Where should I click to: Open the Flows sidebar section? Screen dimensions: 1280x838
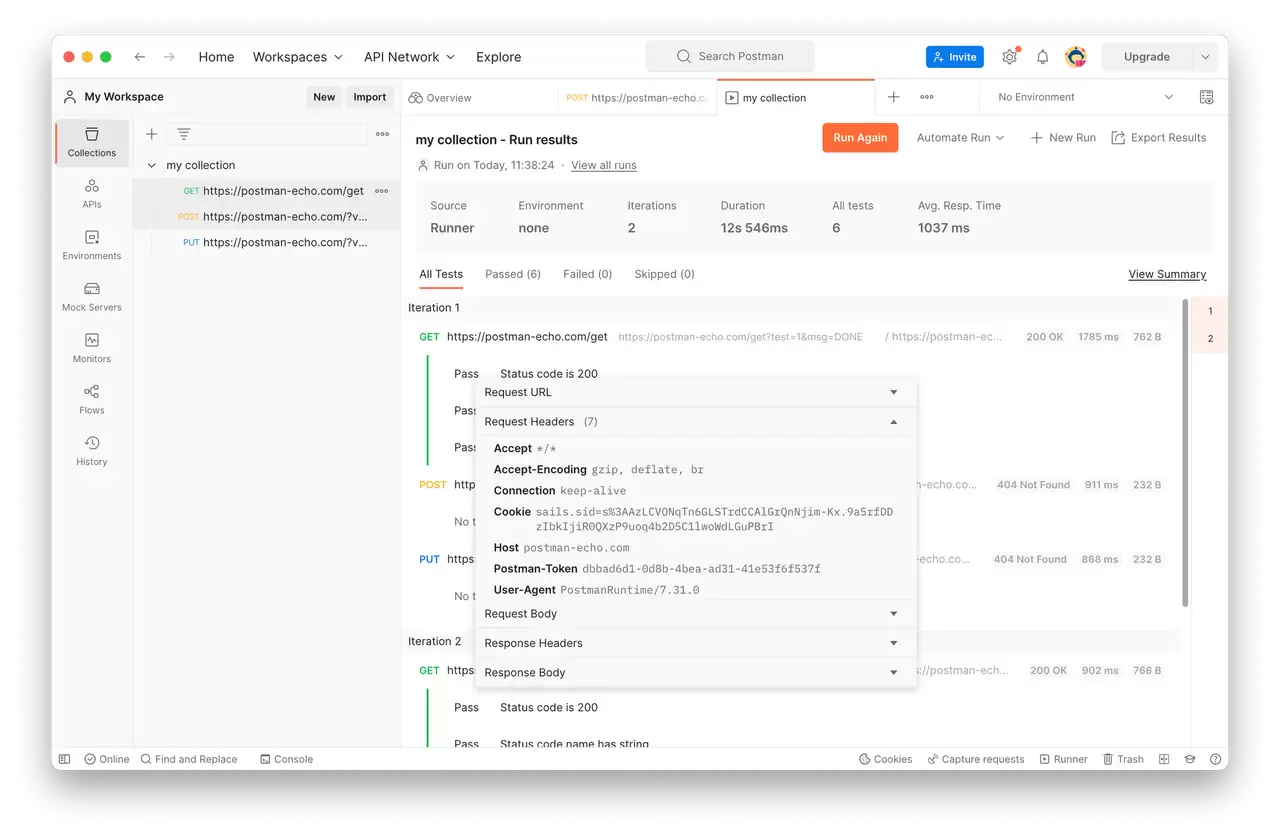92,400
